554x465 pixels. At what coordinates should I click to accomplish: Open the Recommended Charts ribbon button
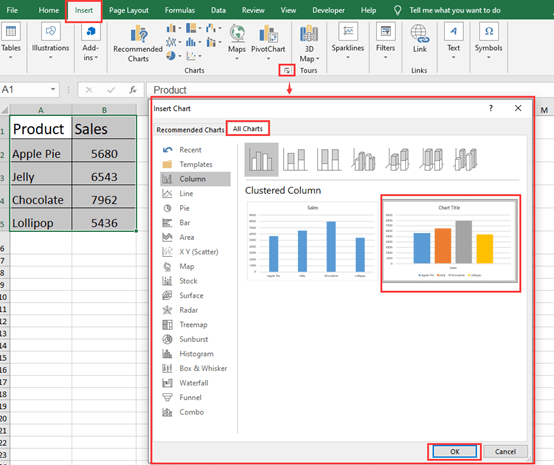pyautogui.click(x=138, y=43)
